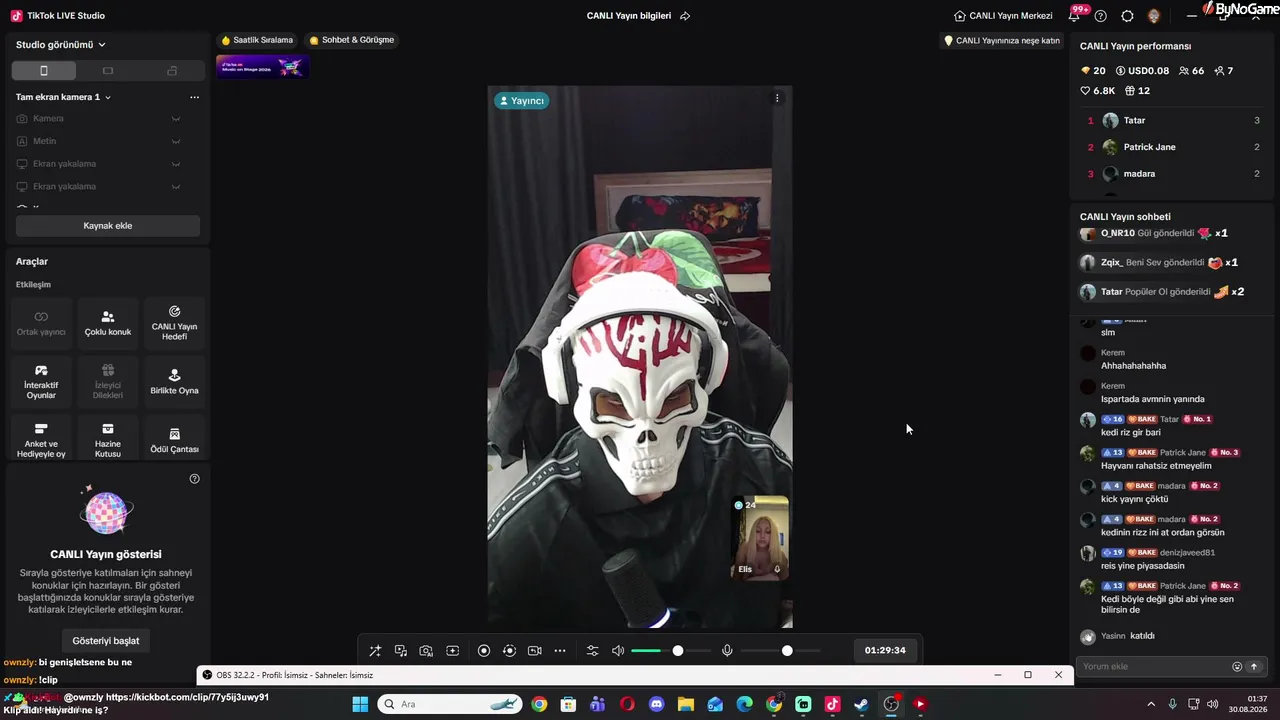
Task: Click the Windows taskbar search box
Action: pos(451,704)
